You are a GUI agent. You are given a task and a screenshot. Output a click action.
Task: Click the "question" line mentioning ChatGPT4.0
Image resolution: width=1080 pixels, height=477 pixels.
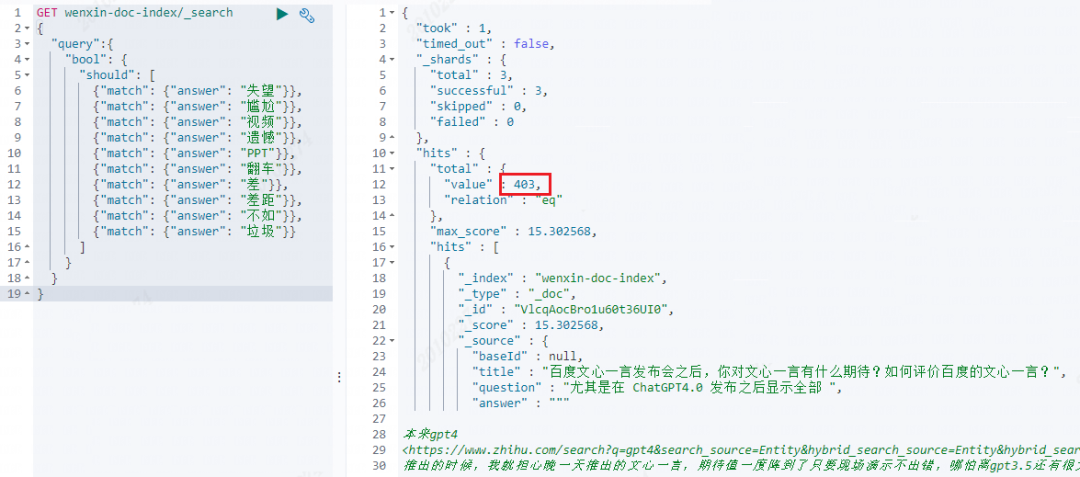click(x=657, y=388)
